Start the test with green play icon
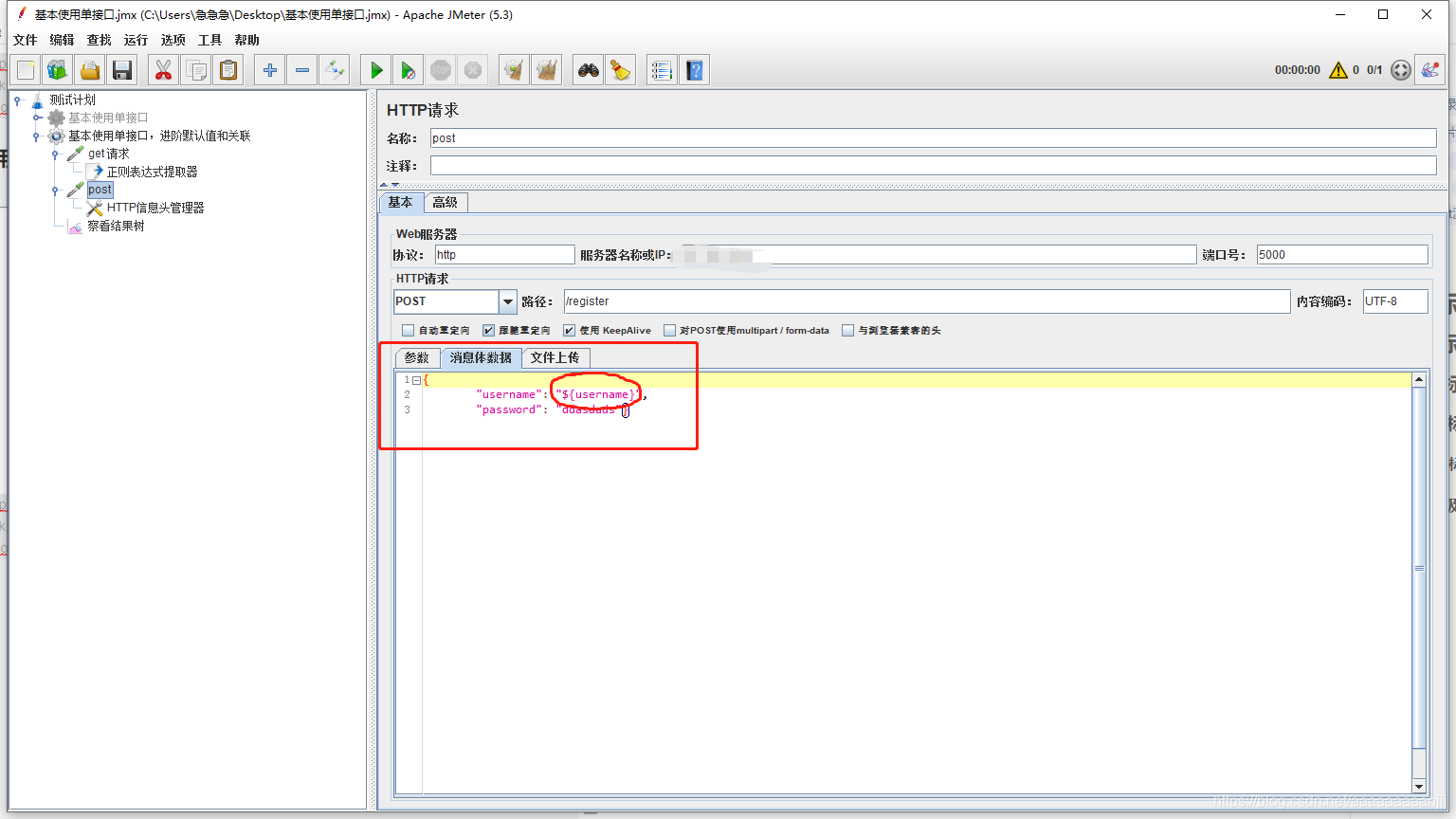Screen dimensions: 1456x819 376,70
